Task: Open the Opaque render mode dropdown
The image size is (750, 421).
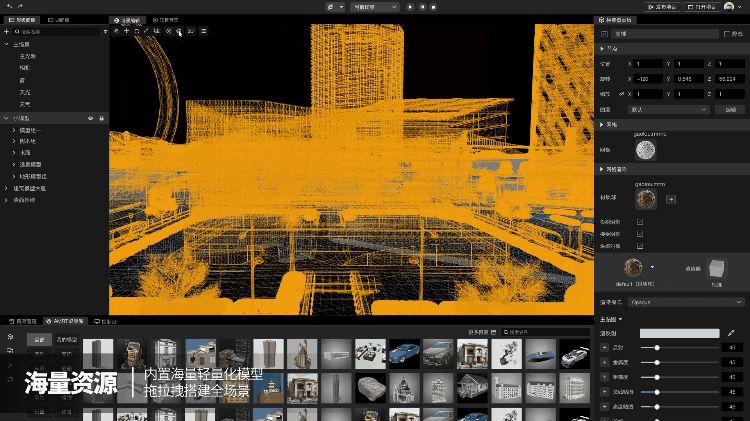Action: [672, 301]
